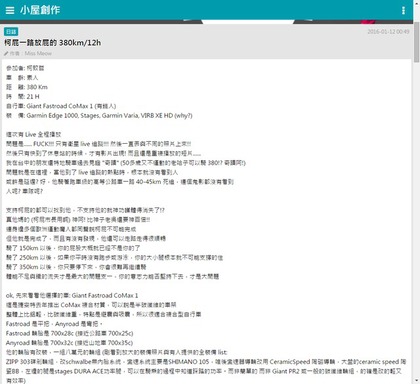
Task: Click the line containing "FUCK!!!"
Action: pos(99,144)
